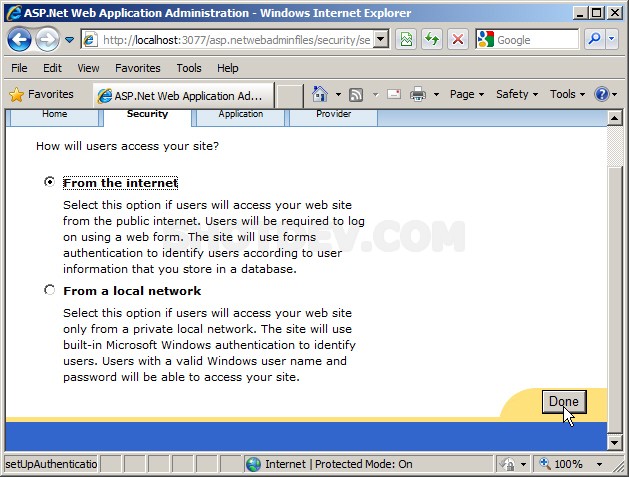This screenshot has width=629, height=477.
Task: Click the browser Forward arrow button
Action: [47, 40]
